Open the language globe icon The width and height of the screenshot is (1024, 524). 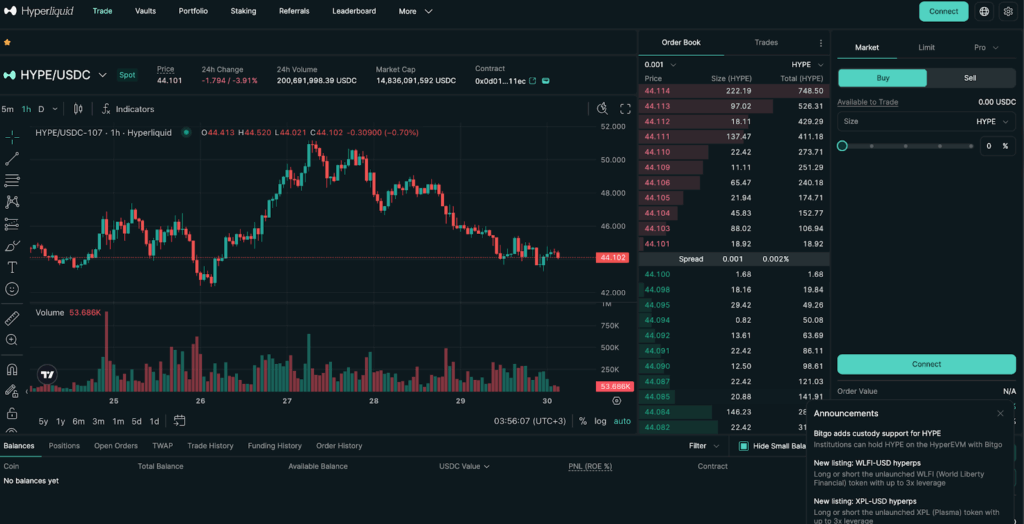tap(984, 11)
